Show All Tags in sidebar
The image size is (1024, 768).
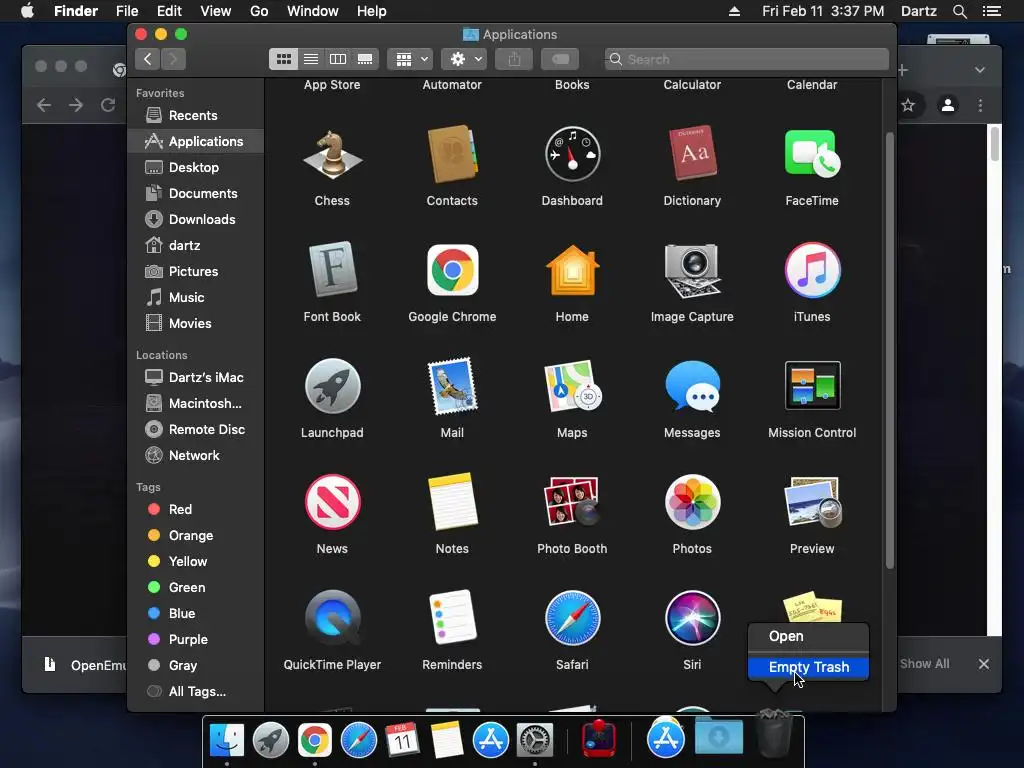(x=196, y=692)
